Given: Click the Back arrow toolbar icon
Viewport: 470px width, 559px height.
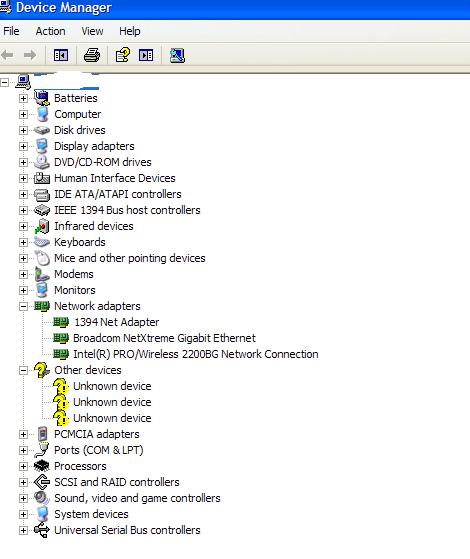Looking at the screenshot, I should click(x=8, y=55).
